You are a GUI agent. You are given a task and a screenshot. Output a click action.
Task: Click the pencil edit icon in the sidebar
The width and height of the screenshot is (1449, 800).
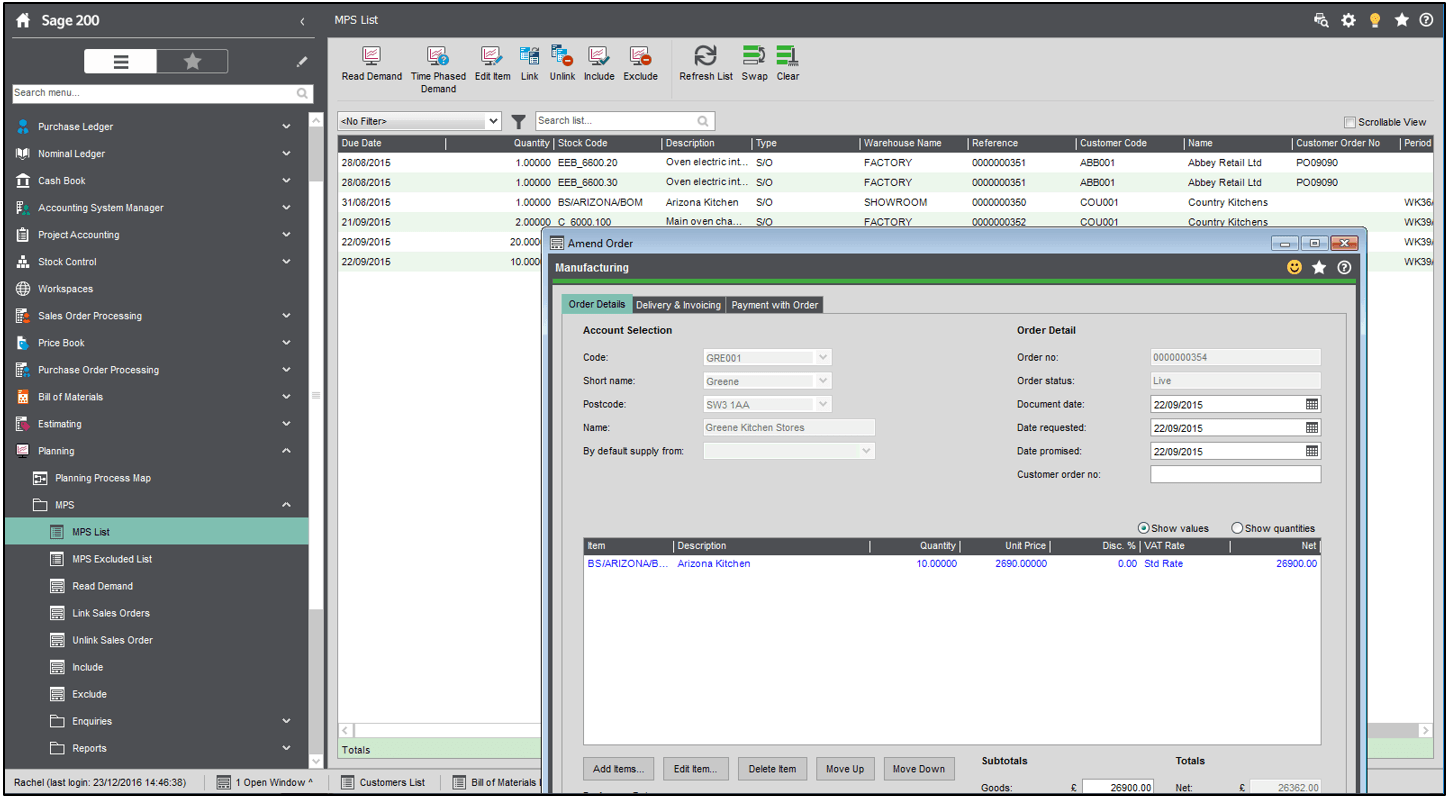coord(302,62)
